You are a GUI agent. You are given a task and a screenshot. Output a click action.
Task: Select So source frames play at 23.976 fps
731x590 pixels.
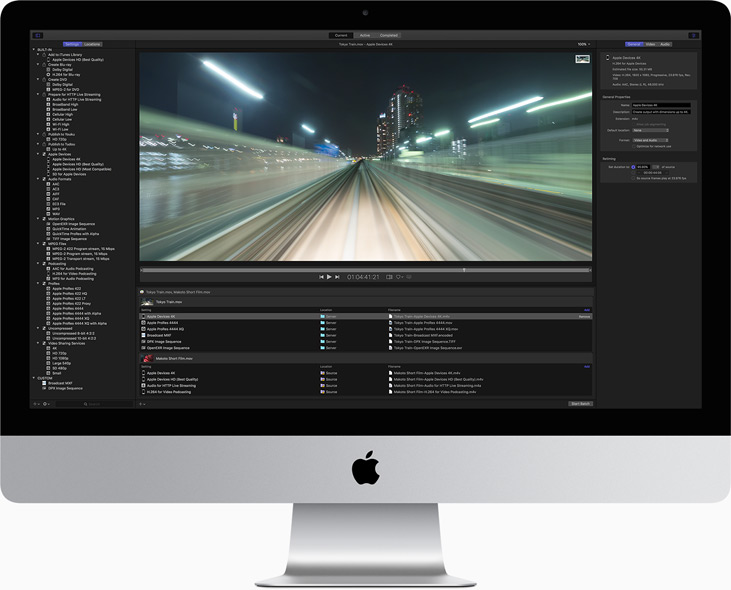pos(633,177)
